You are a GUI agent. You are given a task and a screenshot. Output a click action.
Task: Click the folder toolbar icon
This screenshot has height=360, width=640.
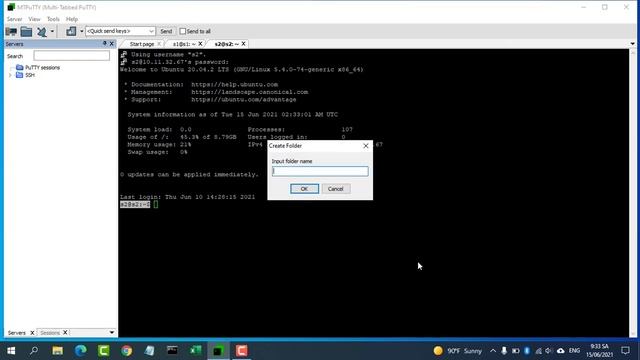26,31
